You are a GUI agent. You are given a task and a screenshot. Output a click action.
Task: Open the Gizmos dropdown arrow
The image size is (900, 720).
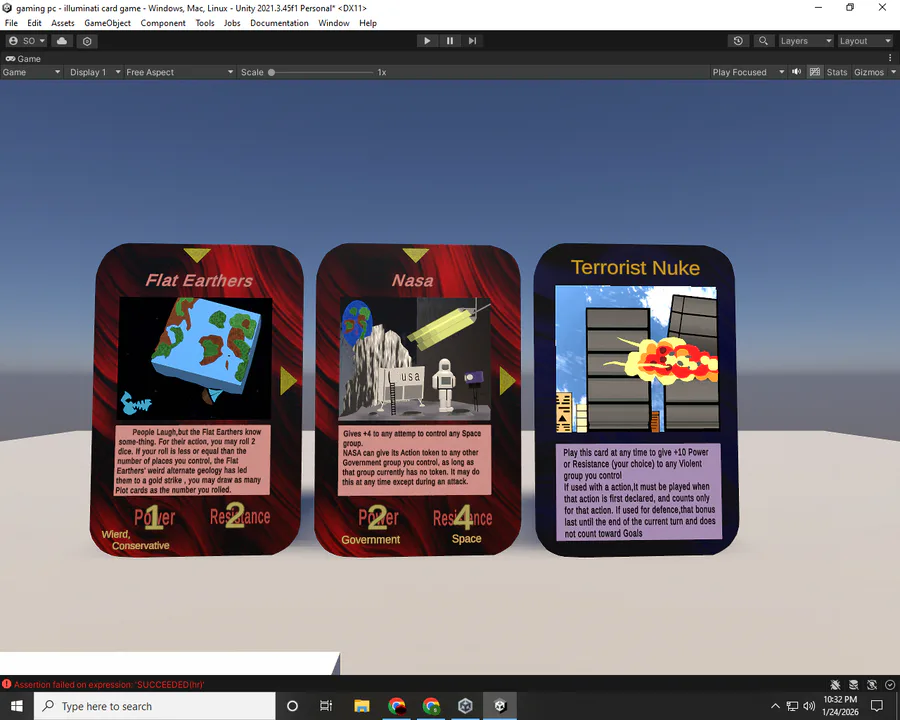pyautogui.click(x=893, y=72)
